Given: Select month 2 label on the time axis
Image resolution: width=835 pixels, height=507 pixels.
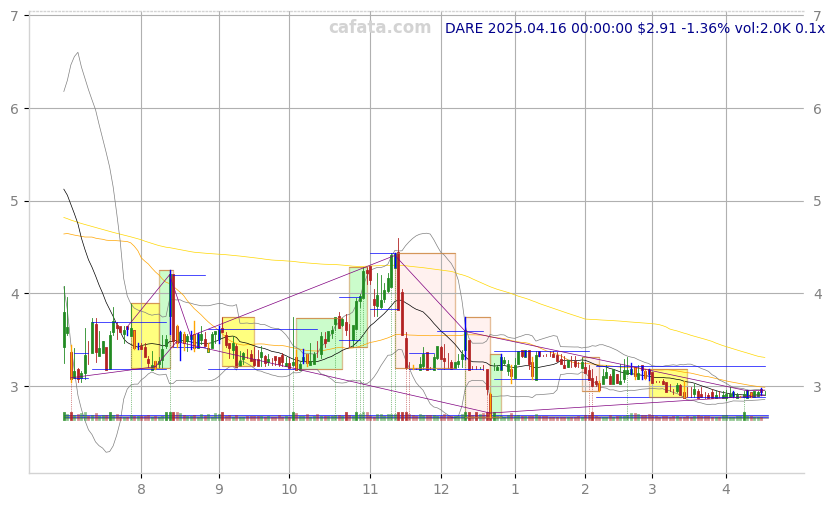Looking at the screenshot, I should tap(585, 489).
